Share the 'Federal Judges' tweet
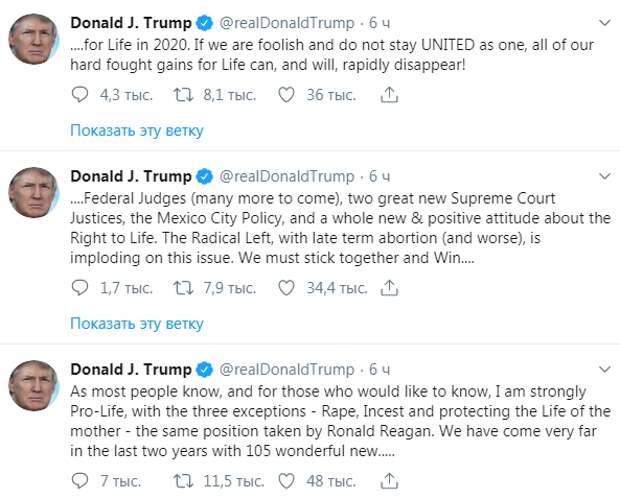Viewport: 620px width, 499px height. pos(389,288)
